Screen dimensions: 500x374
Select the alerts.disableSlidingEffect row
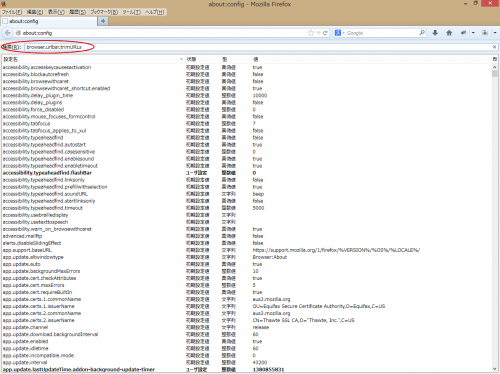tap(247, 243)
